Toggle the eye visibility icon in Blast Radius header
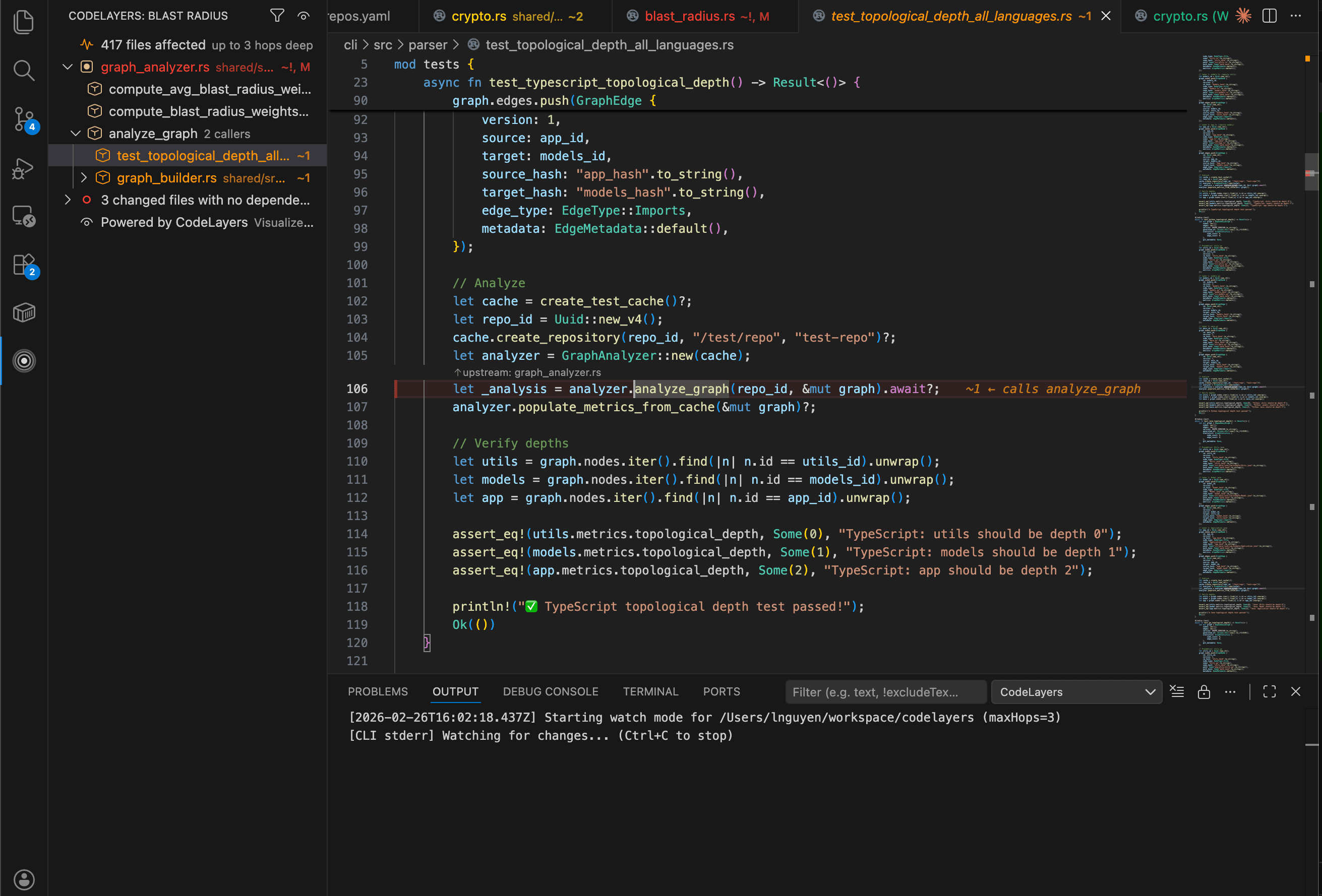This screenshot has width=1322, height=896. pos(303,16)
